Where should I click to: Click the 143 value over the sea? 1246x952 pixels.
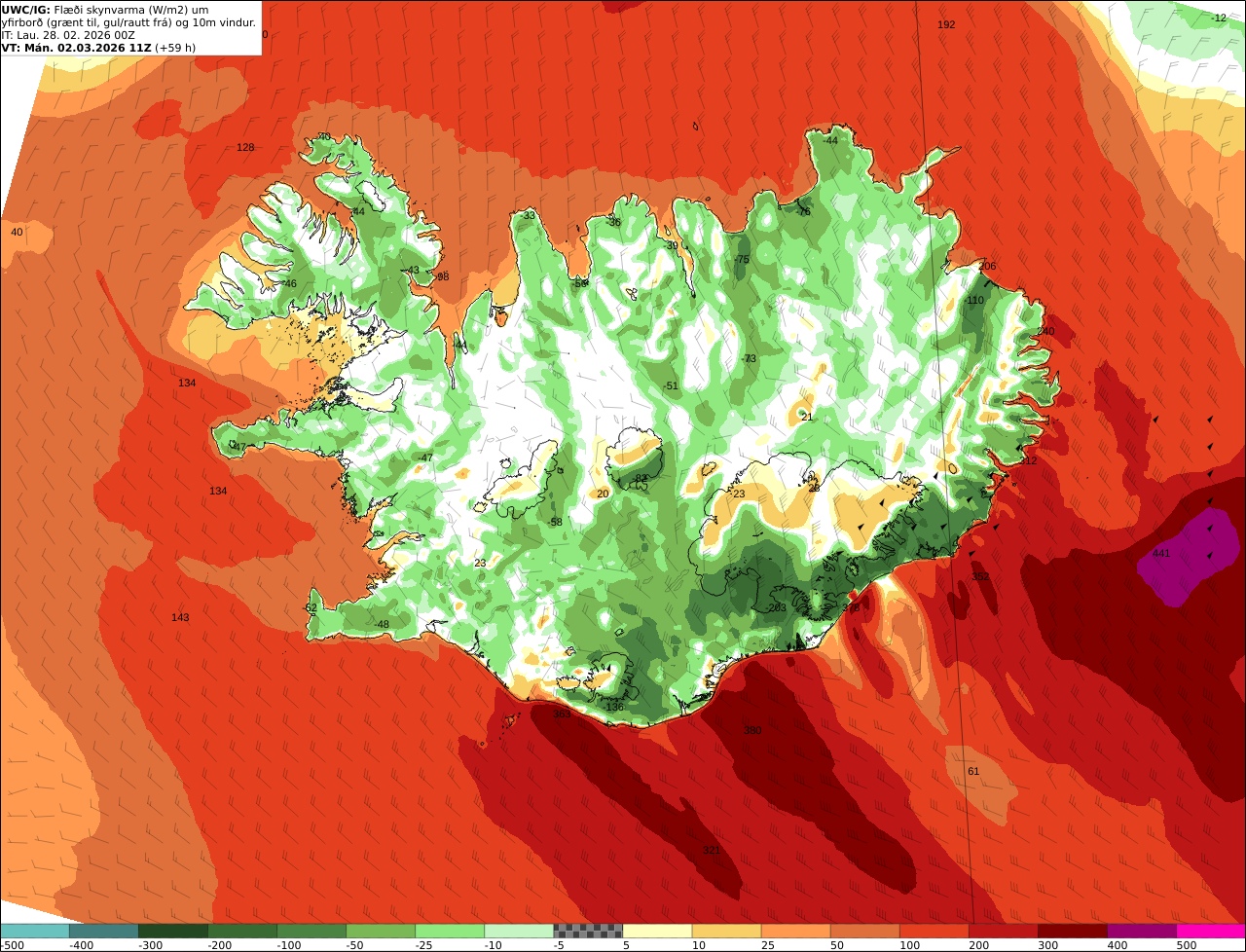[180, 617]
